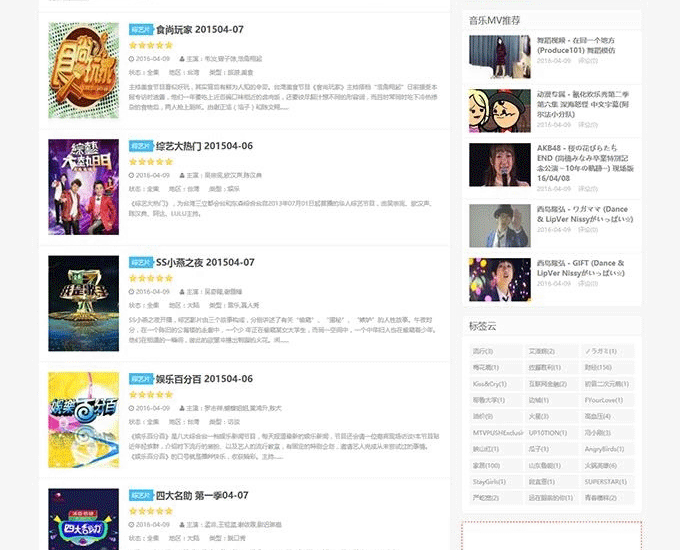Select the AngryBirds(1) tag

607,449
